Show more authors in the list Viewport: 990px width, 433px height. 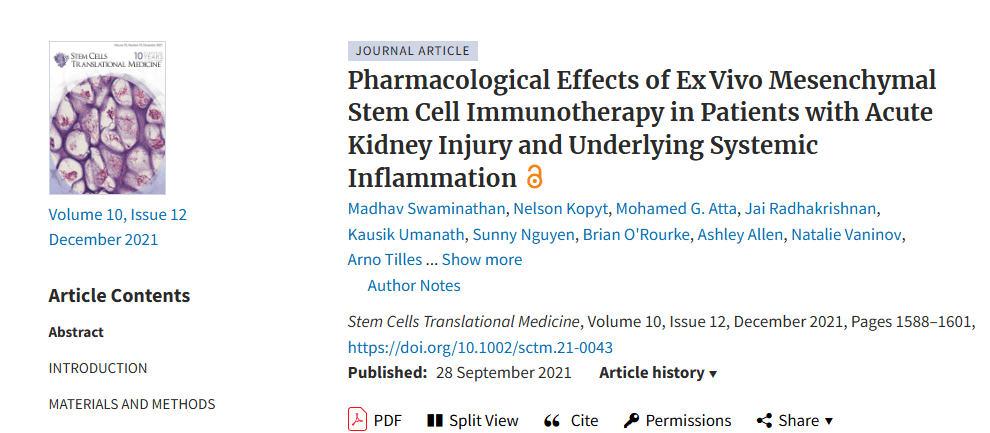pyautogui.click(x=482, y=260)
